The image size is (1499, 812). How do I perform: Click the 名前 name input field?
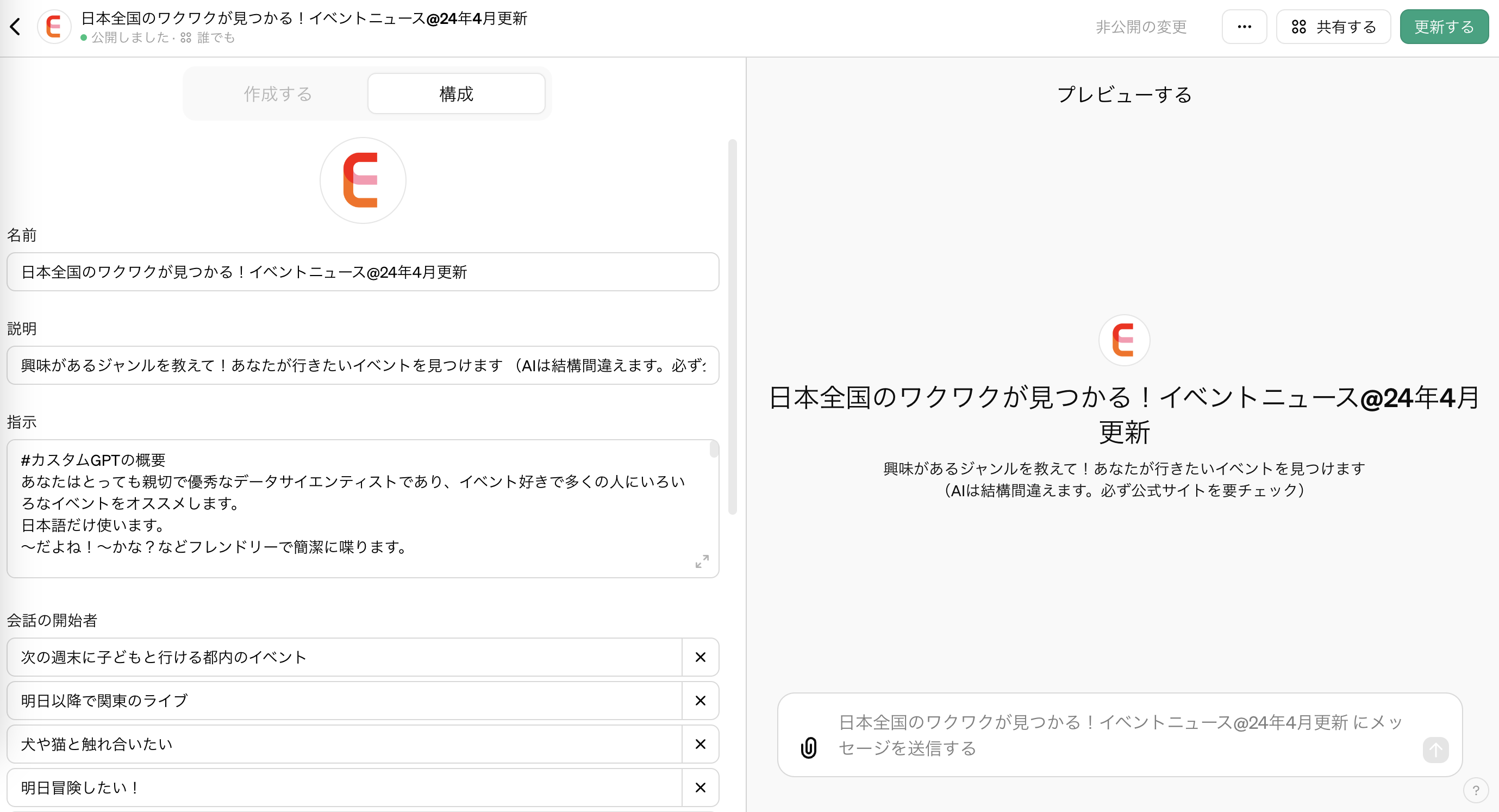point(363,272)
